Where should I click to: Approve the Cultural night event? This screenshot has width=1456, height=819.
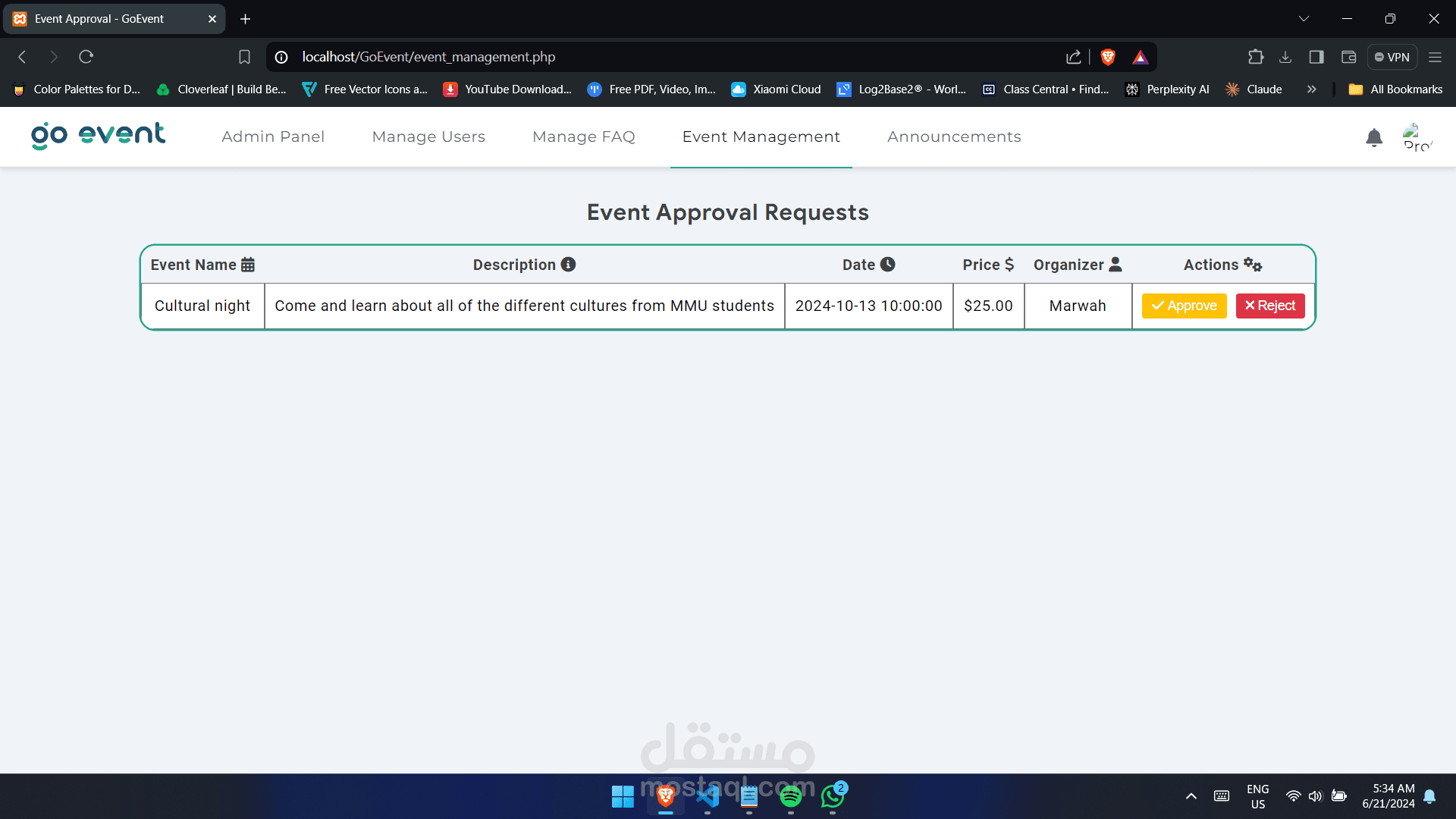1184,306
